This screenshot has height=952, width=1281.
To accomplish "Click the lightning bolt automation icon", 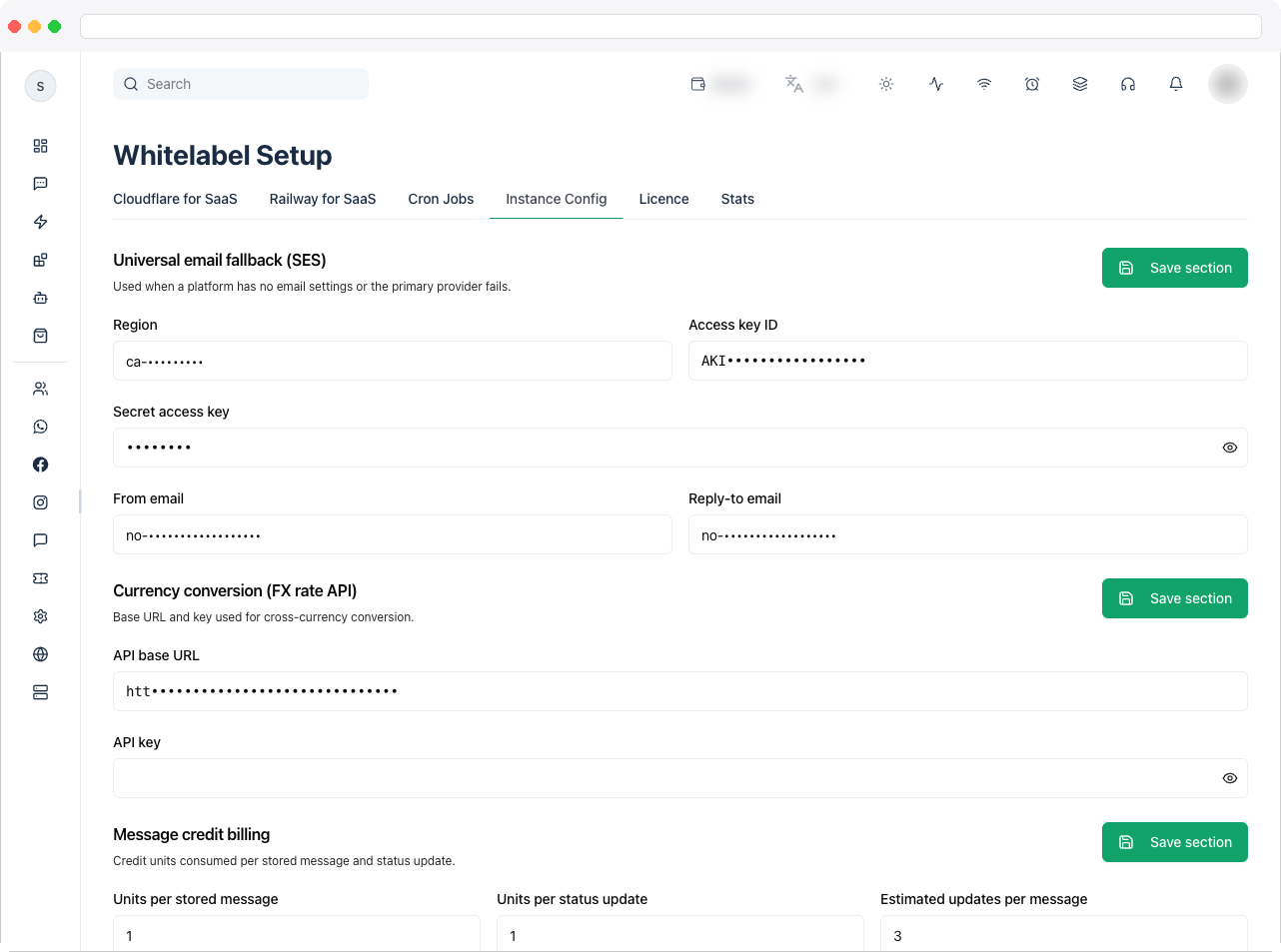I will click(x=40, y=222).
